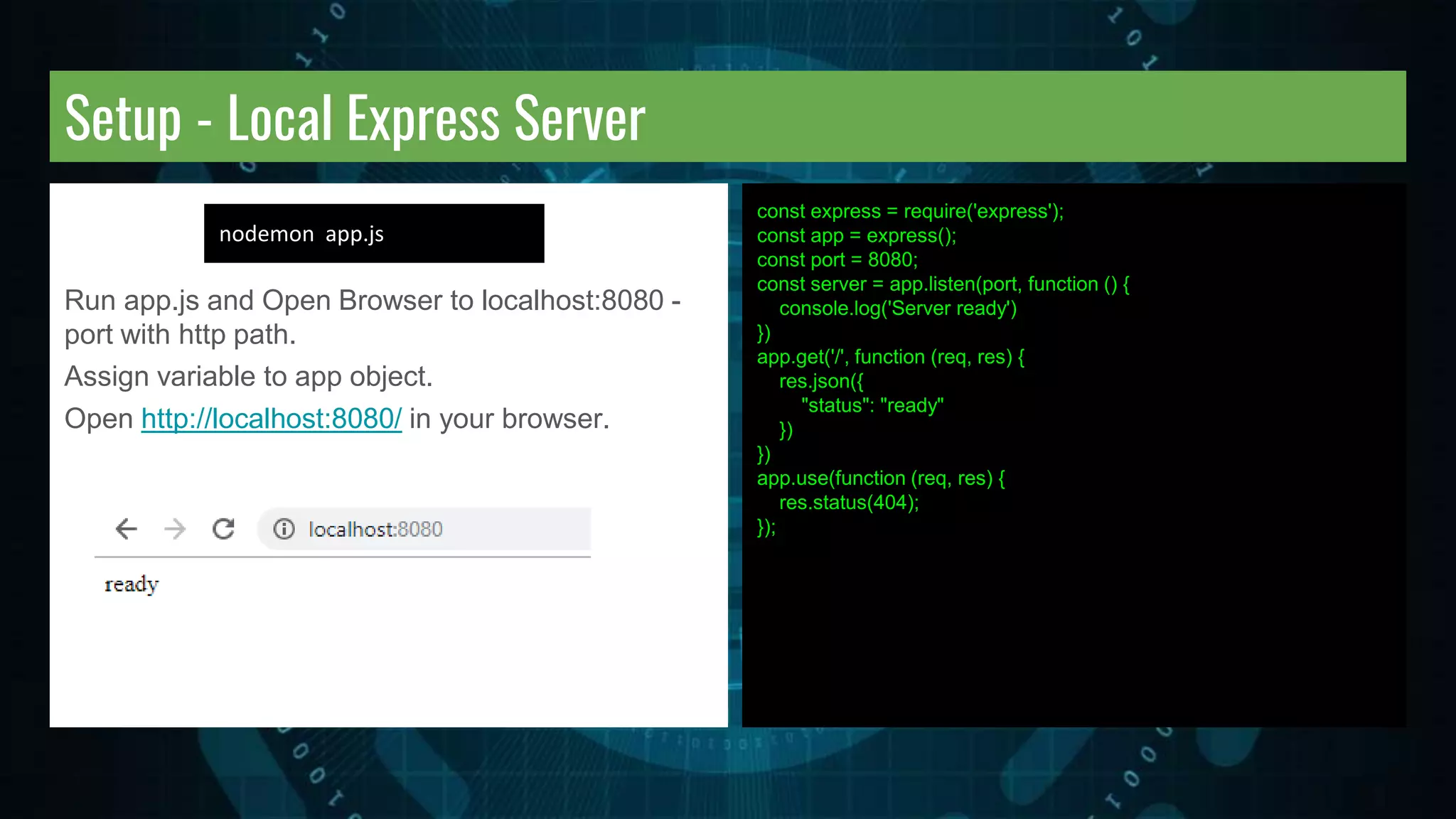Click the line 'const express = require('express');'
This screenshot has height=819, width=1456.
(910, 211)
